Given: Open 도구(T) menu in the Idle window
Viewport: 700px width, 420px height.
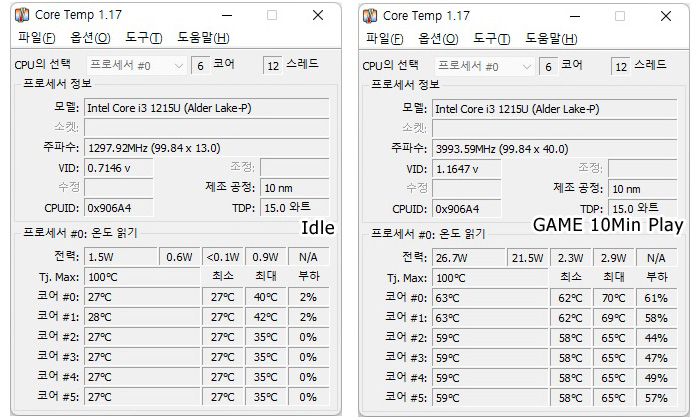Looking at the screenshot, I should pos(144,37).
